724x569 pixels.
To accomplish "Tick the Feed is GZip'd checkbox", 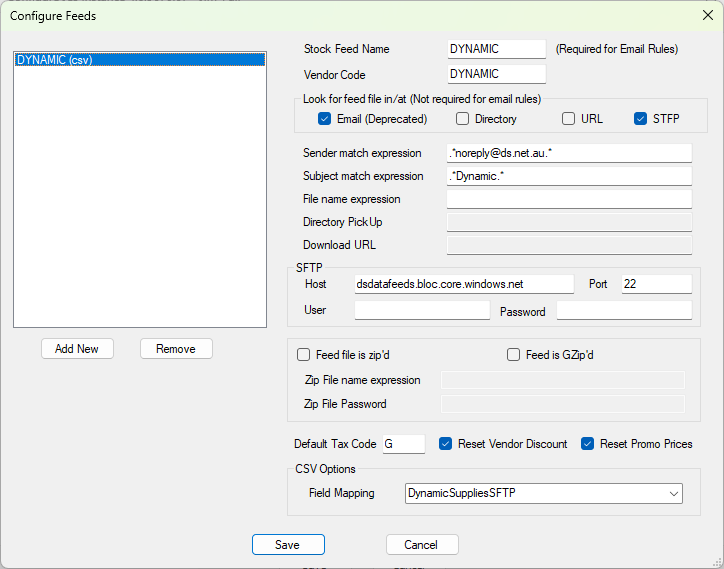I will click(x=513, y=355).
